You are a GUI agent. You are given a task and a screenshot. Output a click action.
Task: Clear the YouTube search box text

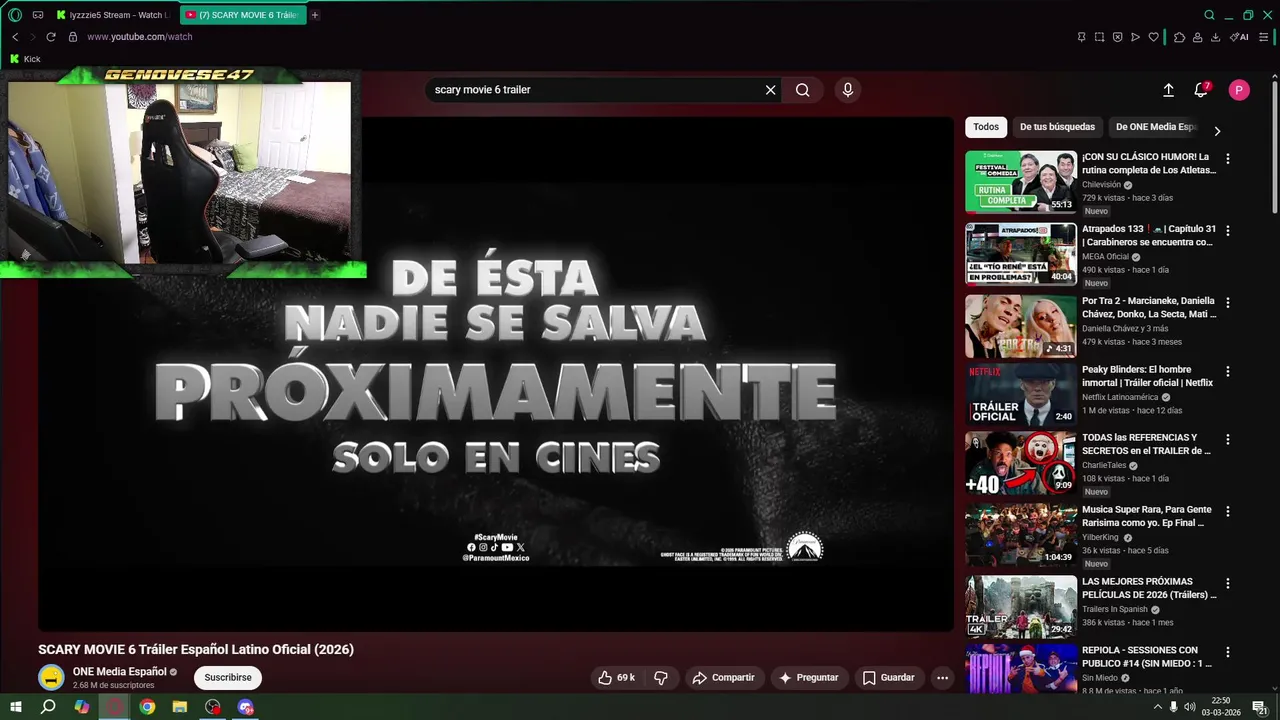[770, 90]
